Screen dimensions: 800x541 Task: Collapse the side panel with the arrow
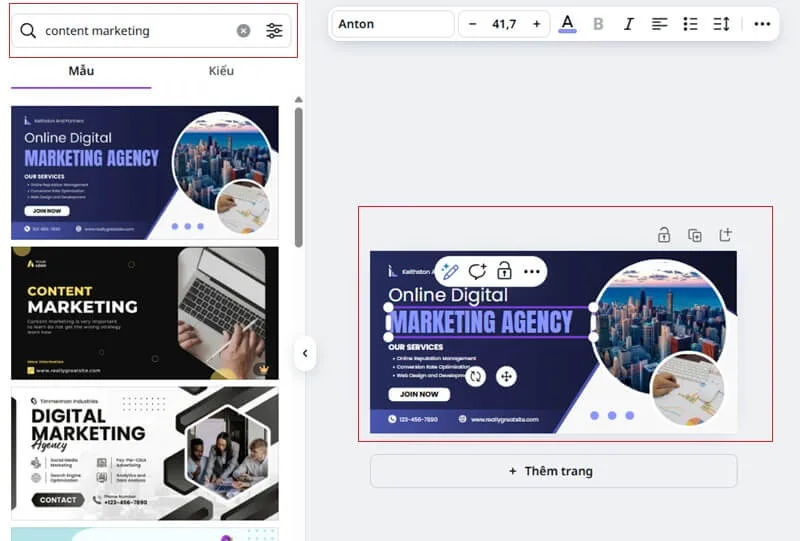tap(305, 353)
